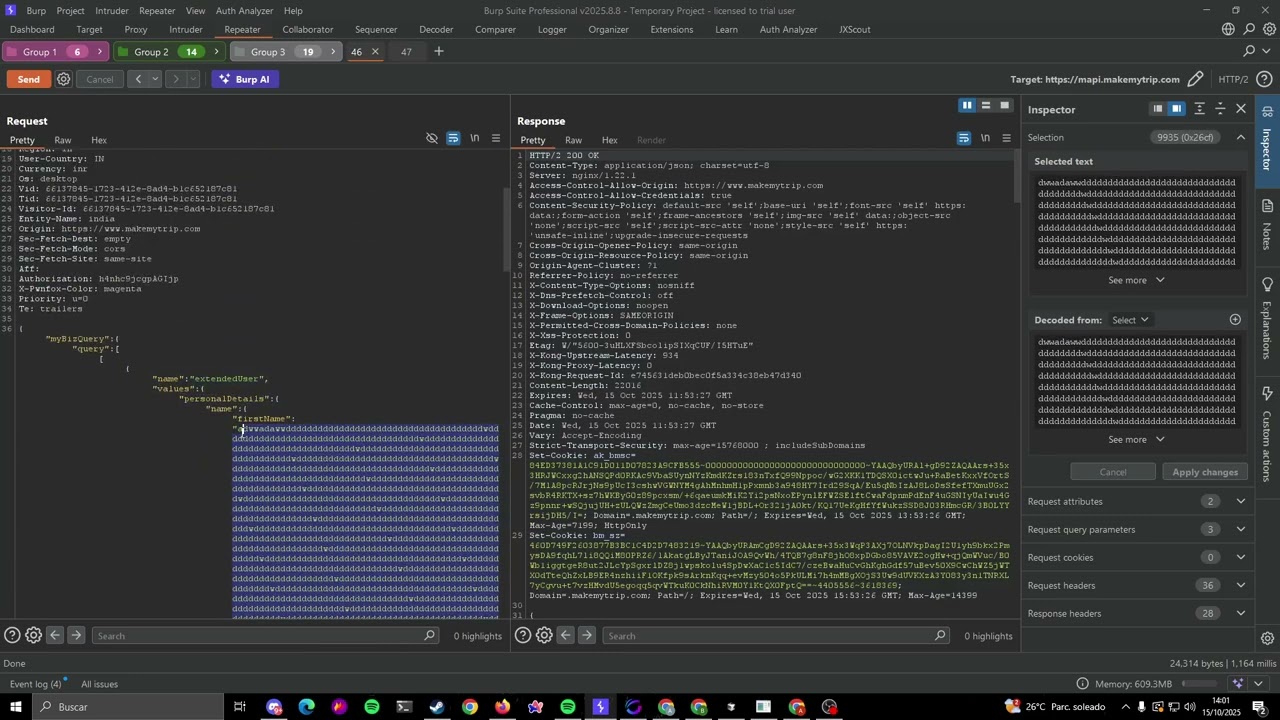
Task: Expand Selected text See more
Action: (1136, 280)
